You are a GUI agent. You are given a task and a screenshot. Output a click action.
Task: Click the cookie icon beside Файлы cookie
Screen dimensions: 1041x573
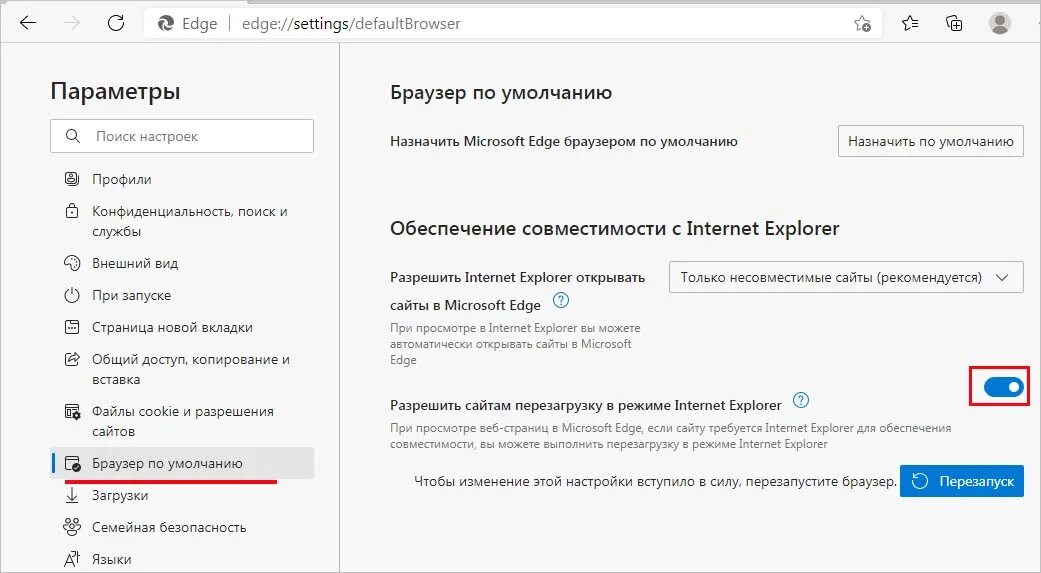(x=72, y=411)
